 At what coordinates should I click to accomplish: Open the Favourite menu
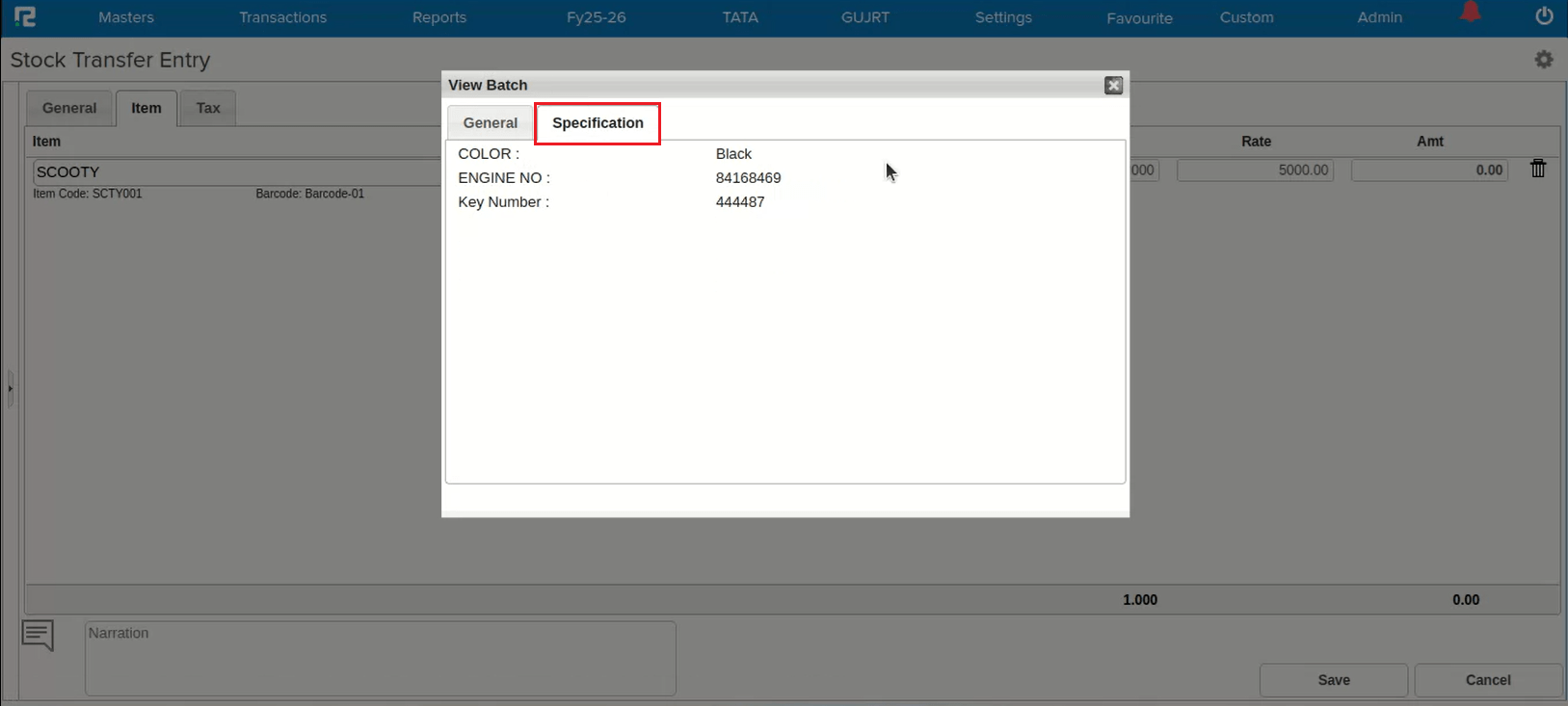pyautogui.click(x=1139, y=18)
